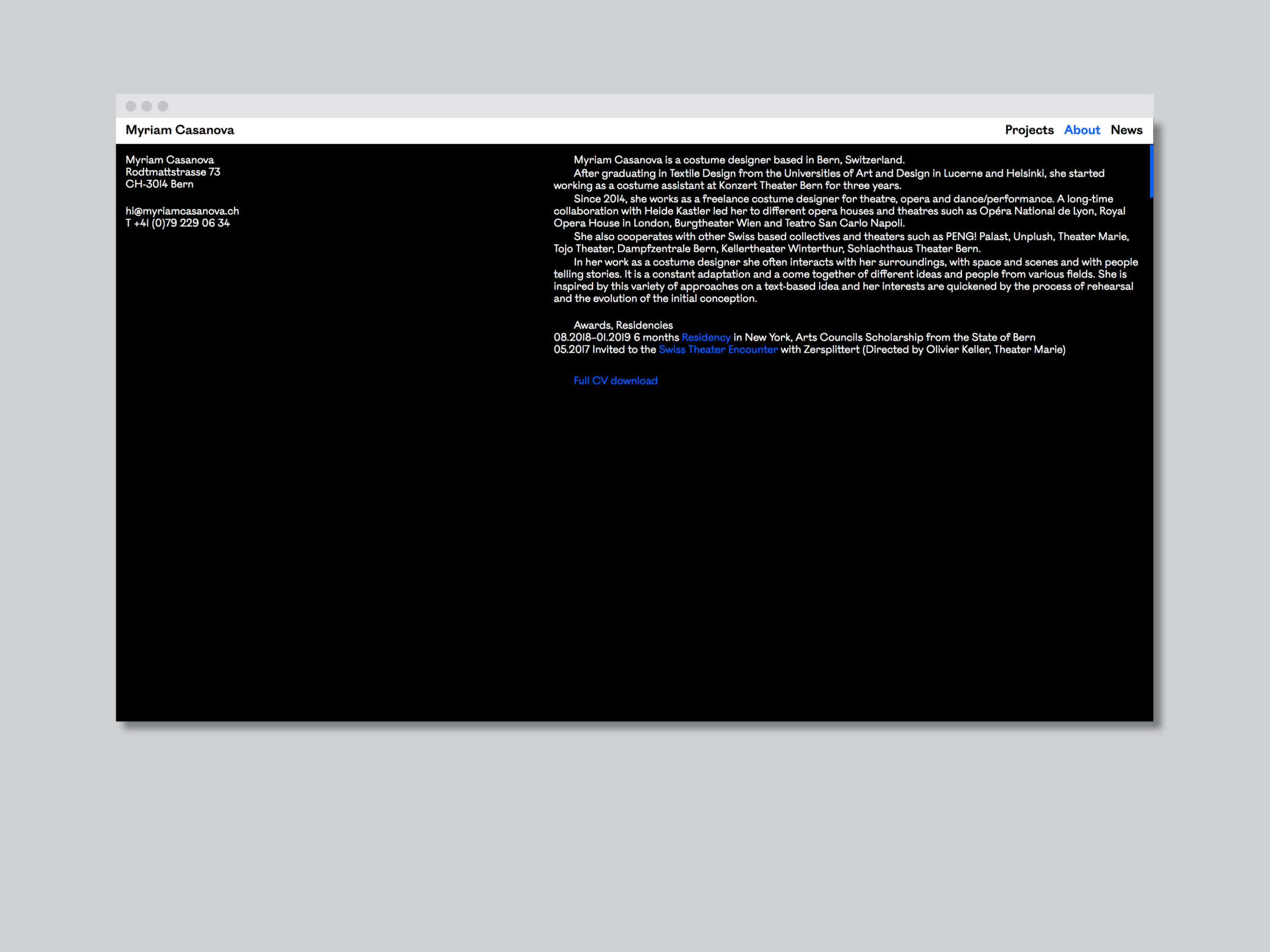Click the blue scrollbar thumb
The image size is (1270, 952).
1151,171
